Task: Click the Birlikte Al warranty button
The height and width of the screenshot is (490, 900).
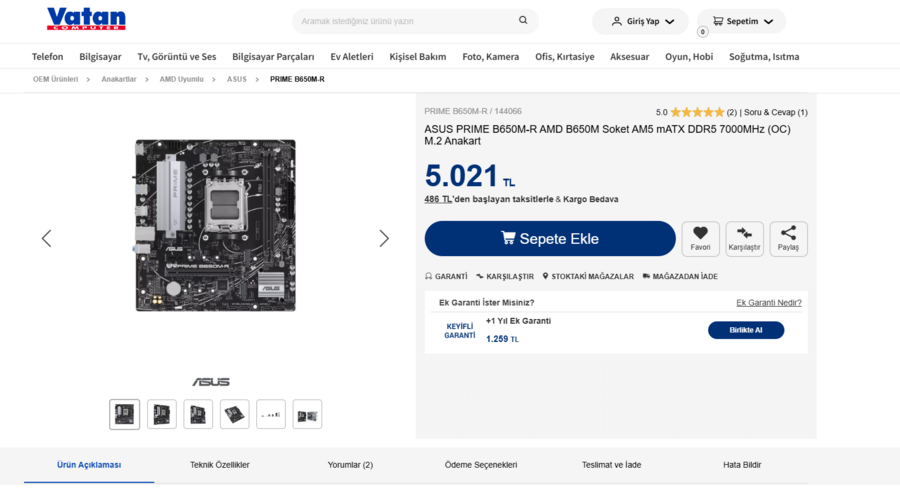Action: 745,330
